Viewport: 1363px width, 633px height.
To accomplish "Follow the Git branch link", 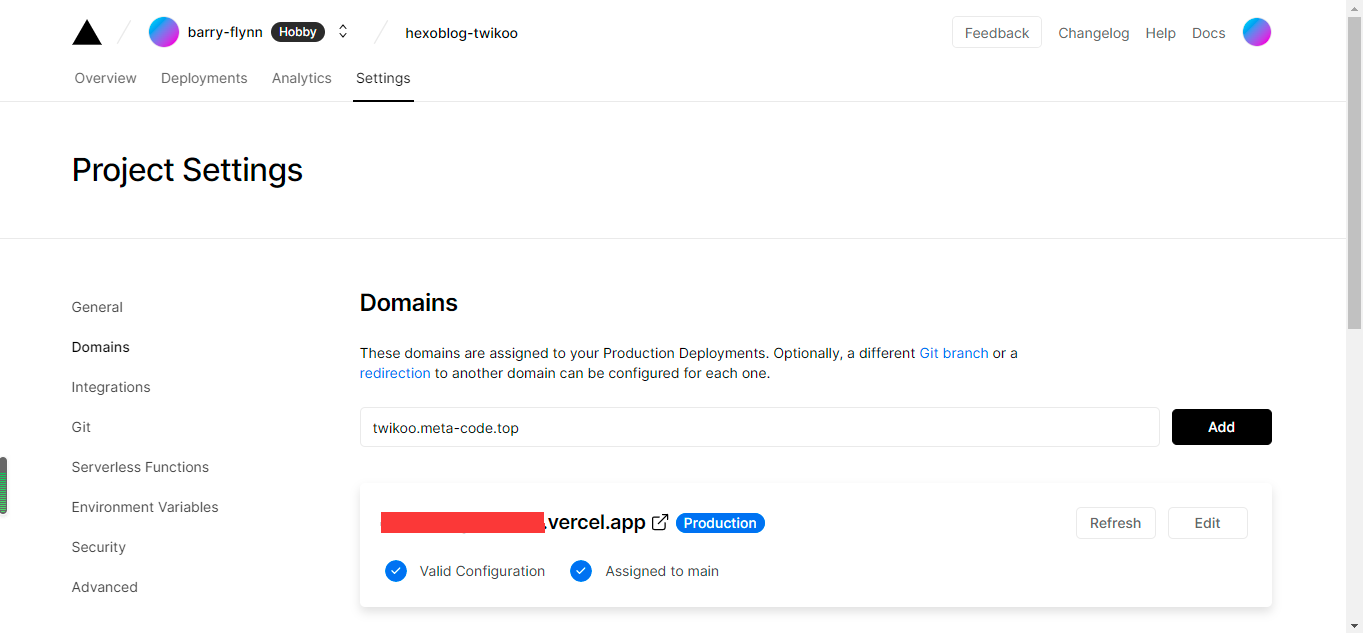I will tap(953, 353).
